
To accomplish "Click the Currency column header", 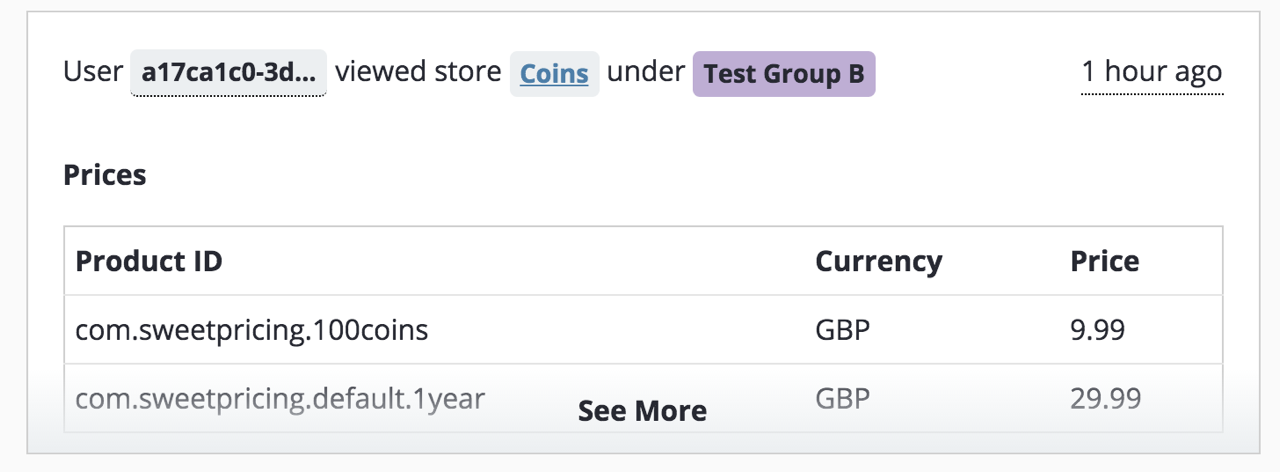I will (879, 262).
